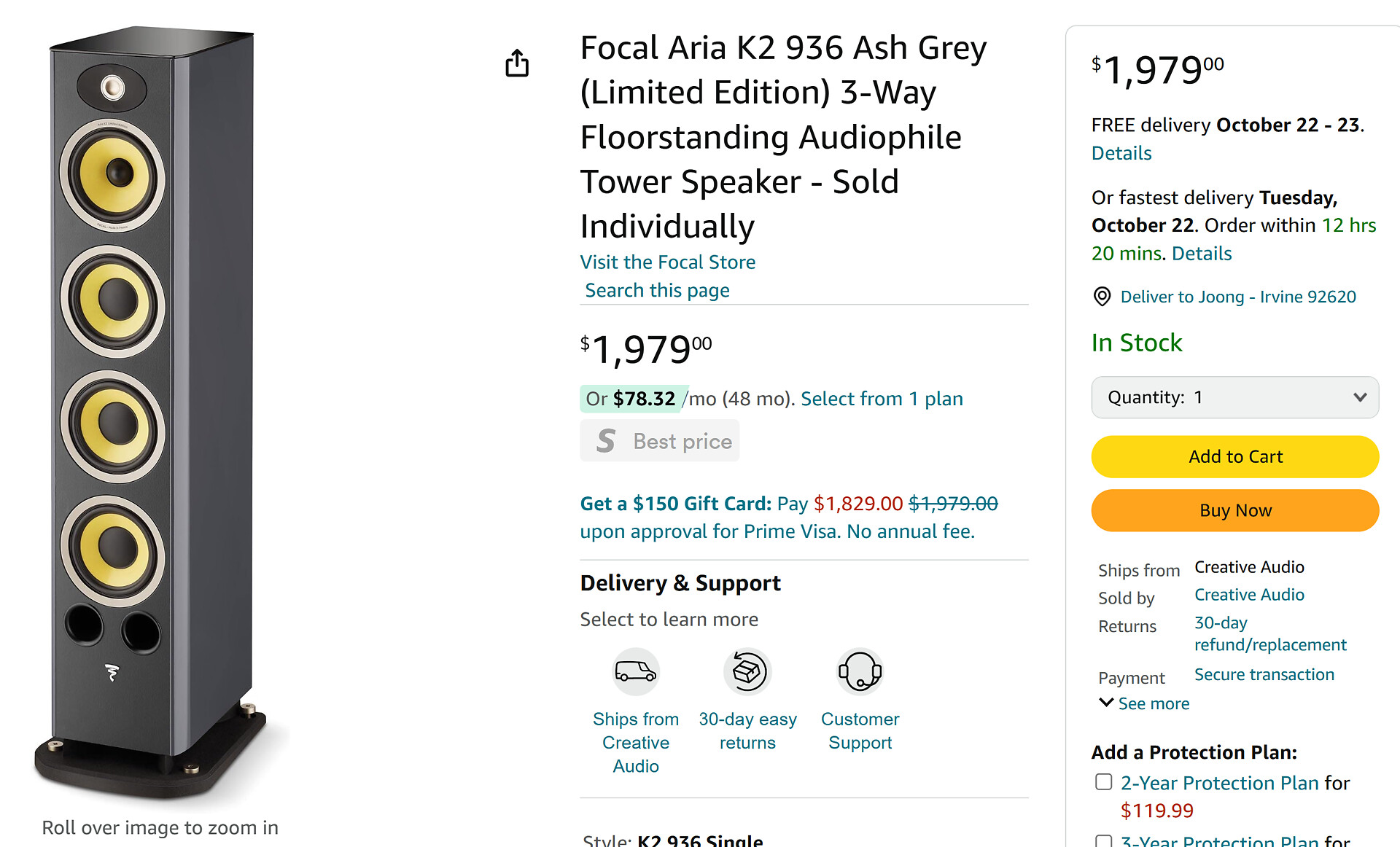Click the location pin icon
The image size is (1400, 847).
point(1102,297)
